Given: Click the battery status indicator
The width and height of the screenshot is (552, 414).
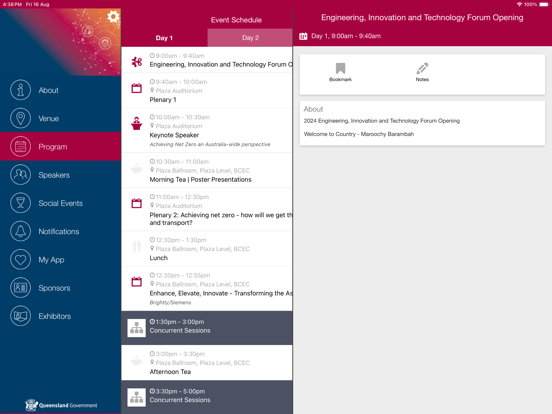Looking at the screenshot, I should (x=544, y=4).
